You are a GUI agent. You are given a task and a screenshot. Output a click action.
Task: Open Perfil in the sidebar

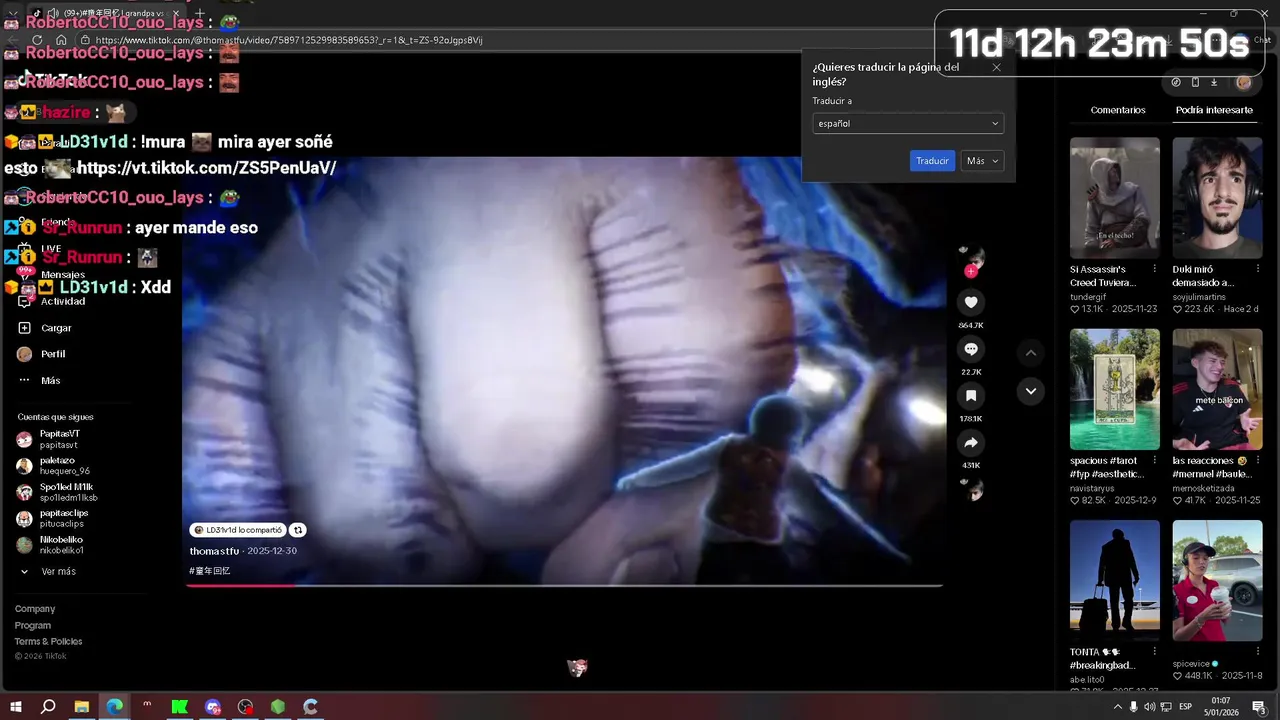click(x=42, y=354)
